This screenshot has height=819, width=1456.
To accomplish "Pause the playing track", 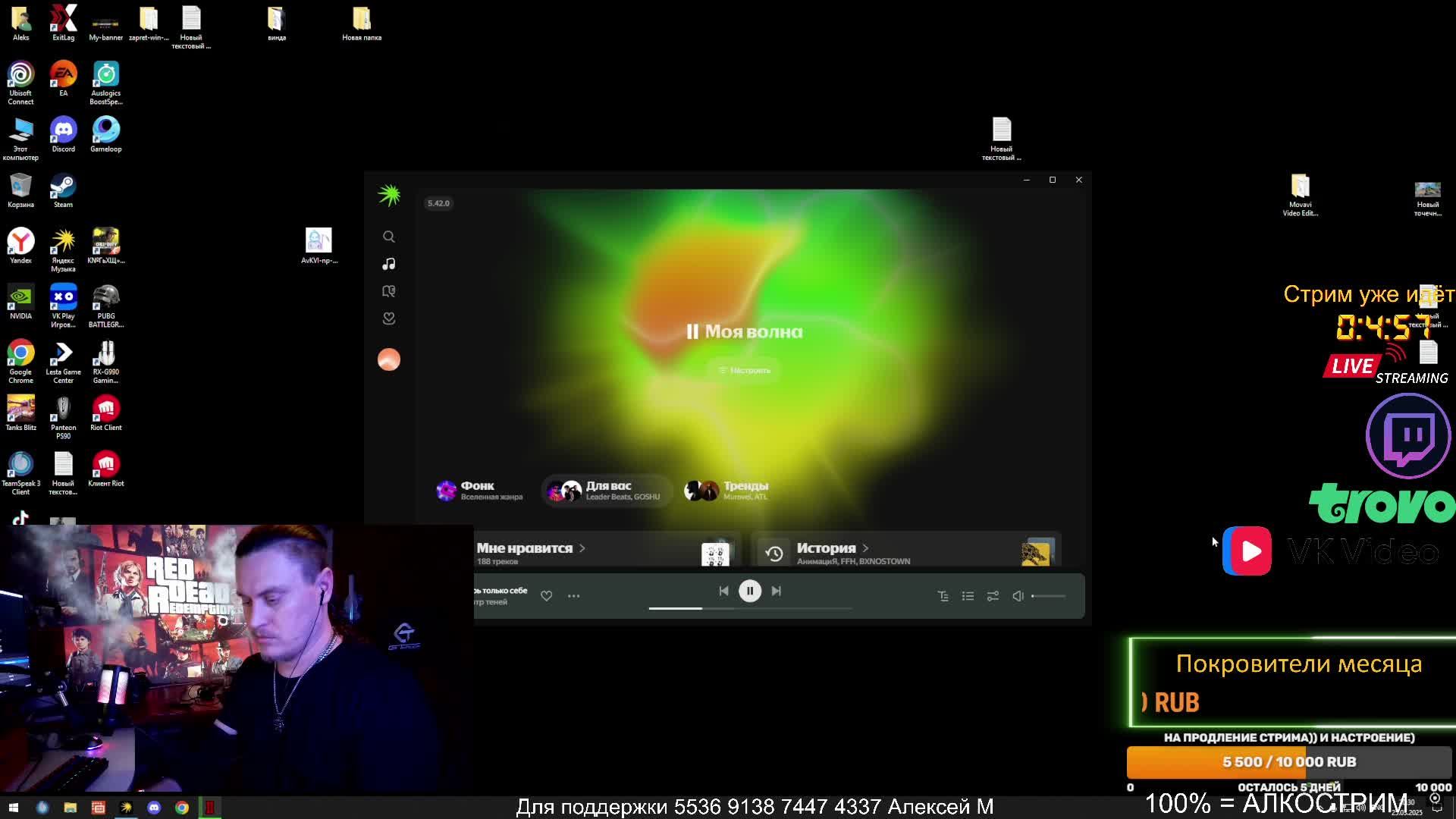I will pyautogui.click(x=749, y=591).
